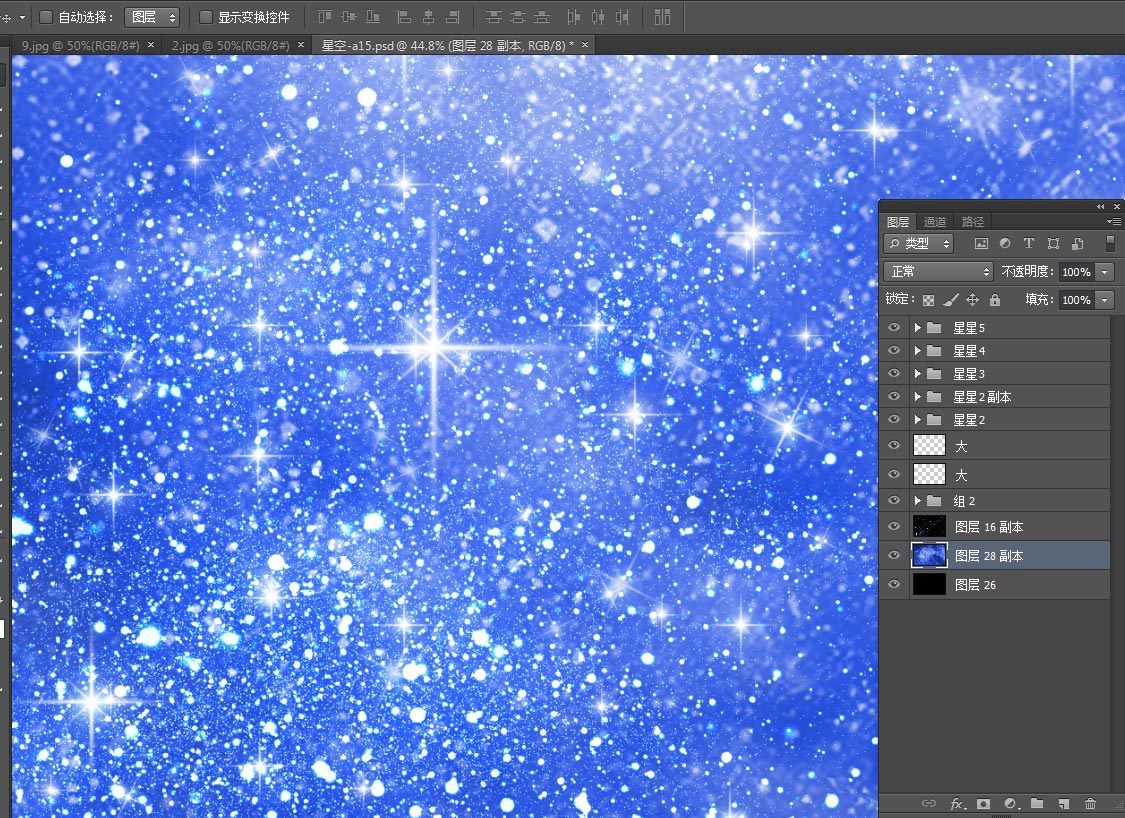1125x818 pixels.
Task: Click the 填充 fill value field
Action: 1076,300
